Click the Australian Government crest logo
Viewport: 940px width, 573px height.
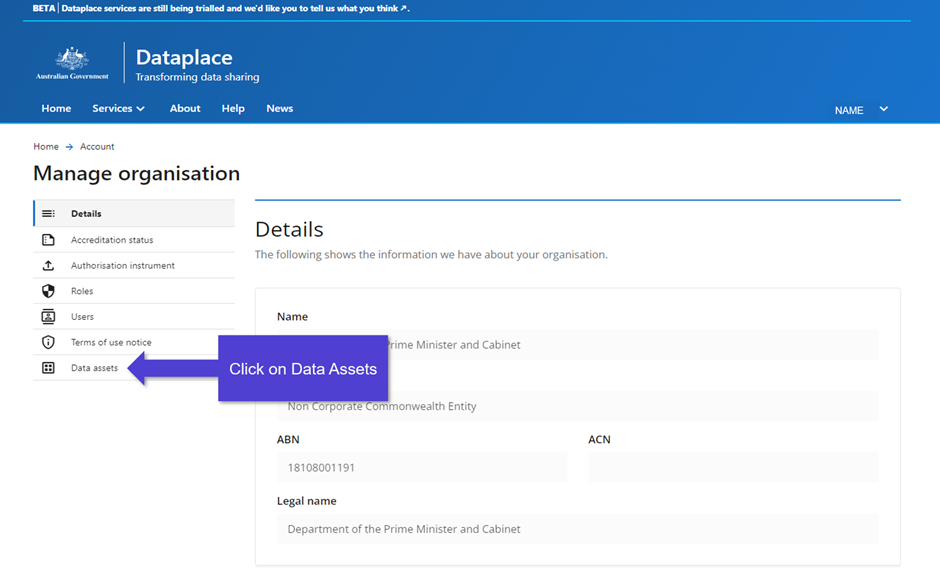(x=72, y=62)
